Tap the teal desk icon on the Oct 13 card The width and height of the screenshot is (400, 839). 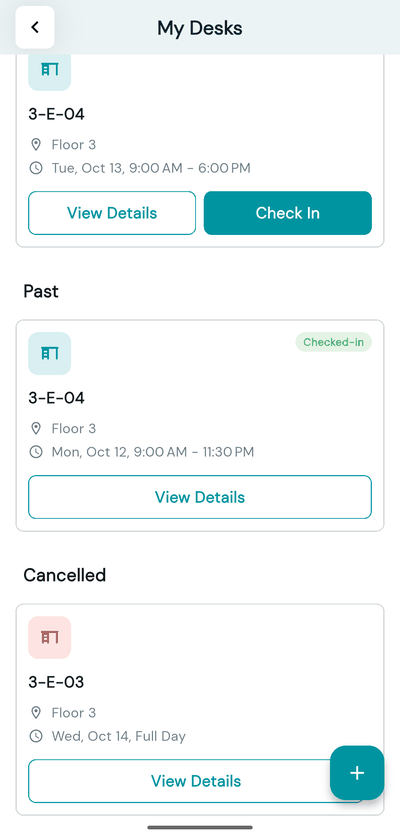[x=50, y=72]
